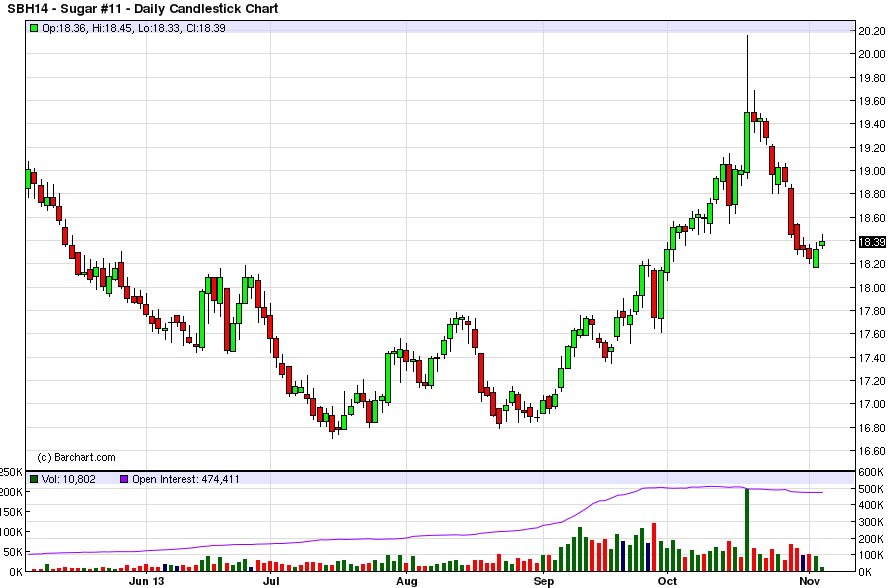Click the 400K open interest axis label
Viewport: 892px width, 588px height.
[x=871, y=506]
